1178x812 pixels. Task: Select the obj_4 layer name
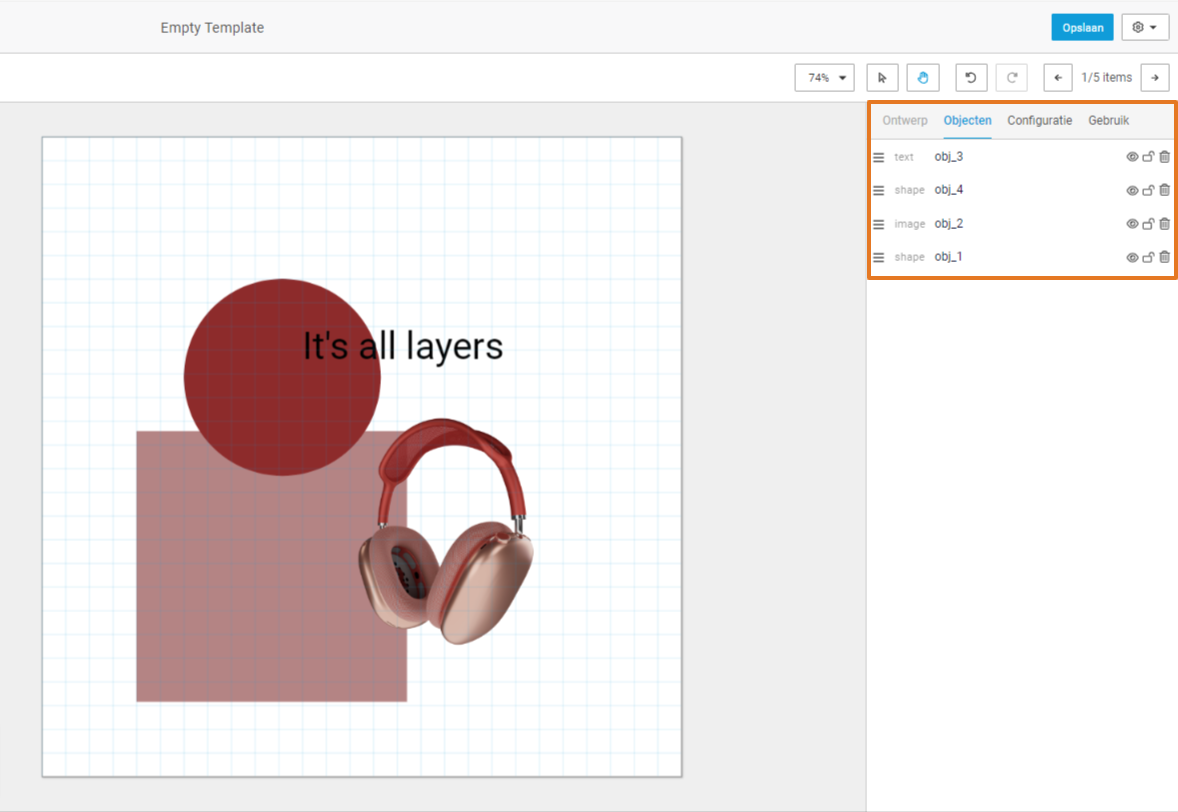pyautogui.click(x=949, y=190)
